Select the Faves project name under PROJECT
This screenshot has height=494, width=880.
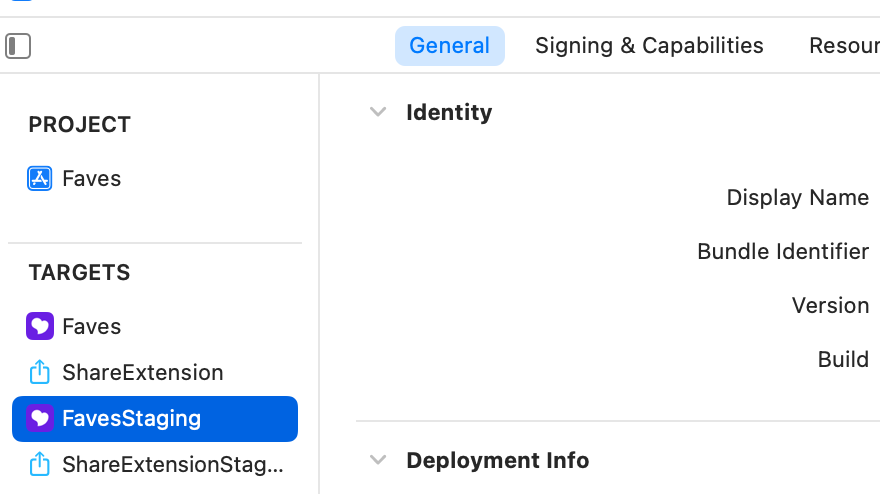(x=91, y=179)
